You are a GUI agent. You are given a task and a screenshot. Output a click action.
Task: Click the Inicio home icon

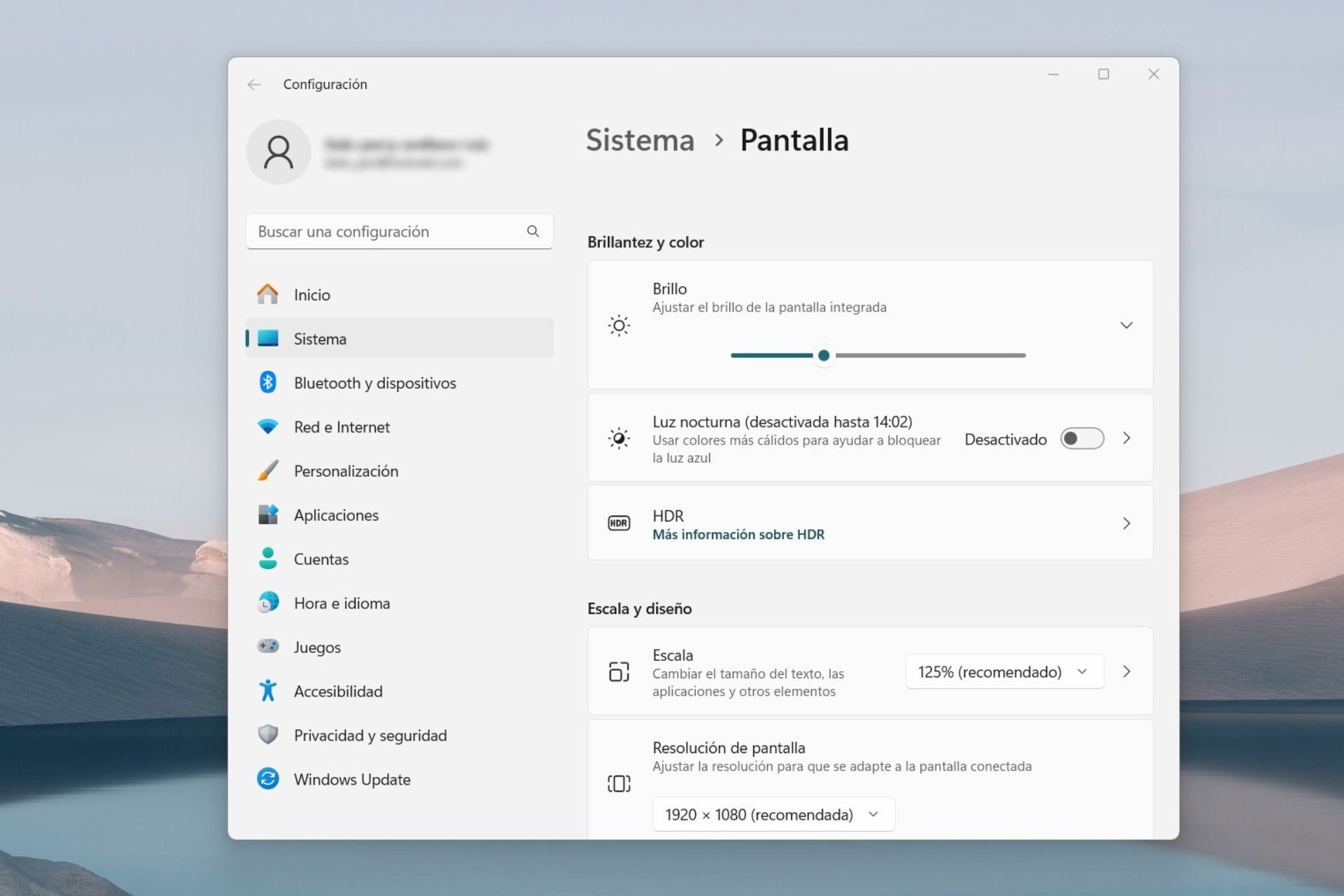(x=267, y=294)
